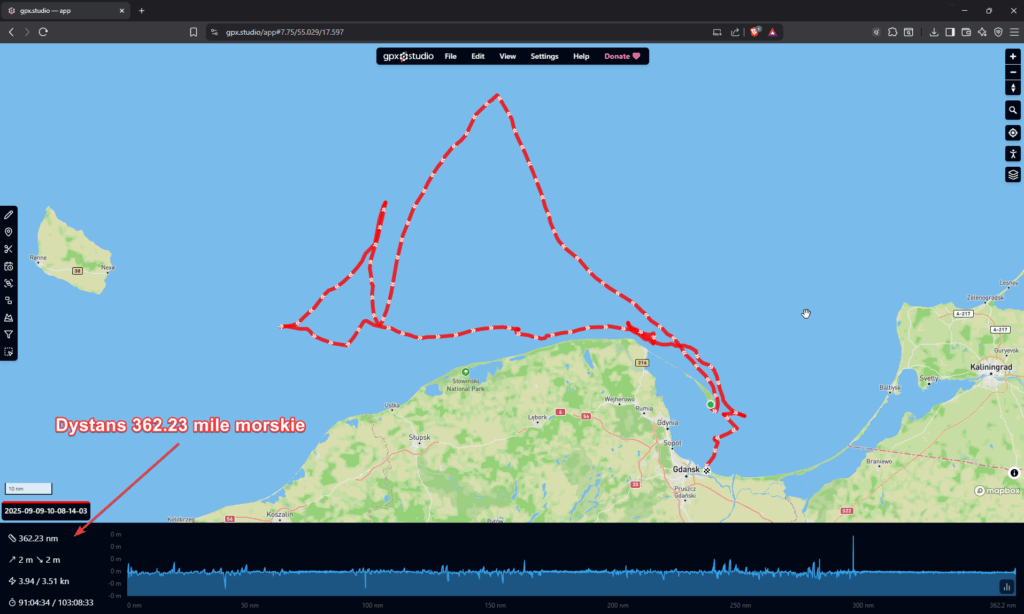
Task: Click the zoom in plus button
Action: pos(1013,57)
